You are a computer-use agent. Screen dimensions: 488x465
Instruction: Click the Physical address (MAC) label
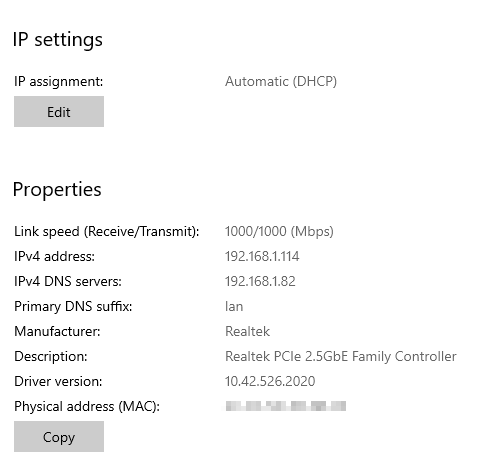point(87,406)
